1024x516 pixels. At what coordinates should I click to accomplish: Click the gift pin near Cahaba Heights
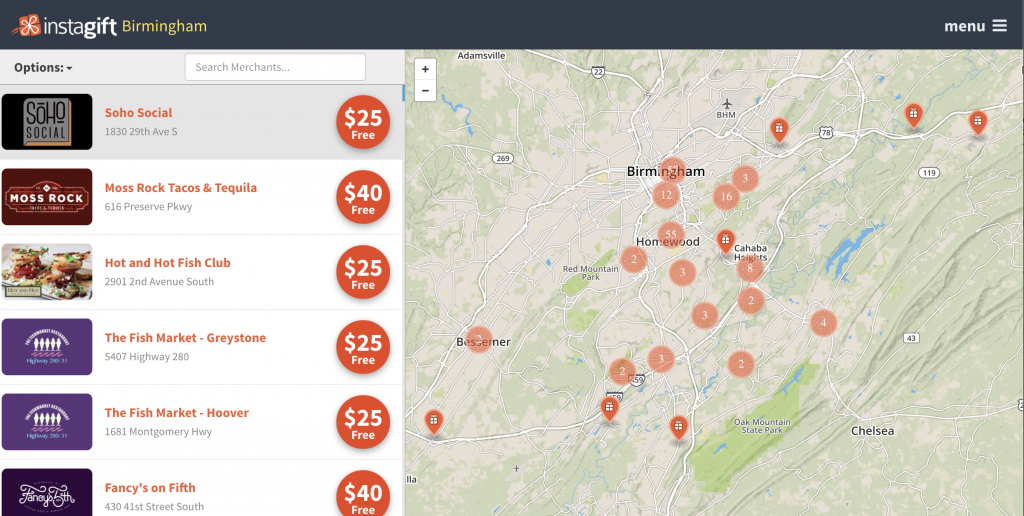(x=725, y=241)
